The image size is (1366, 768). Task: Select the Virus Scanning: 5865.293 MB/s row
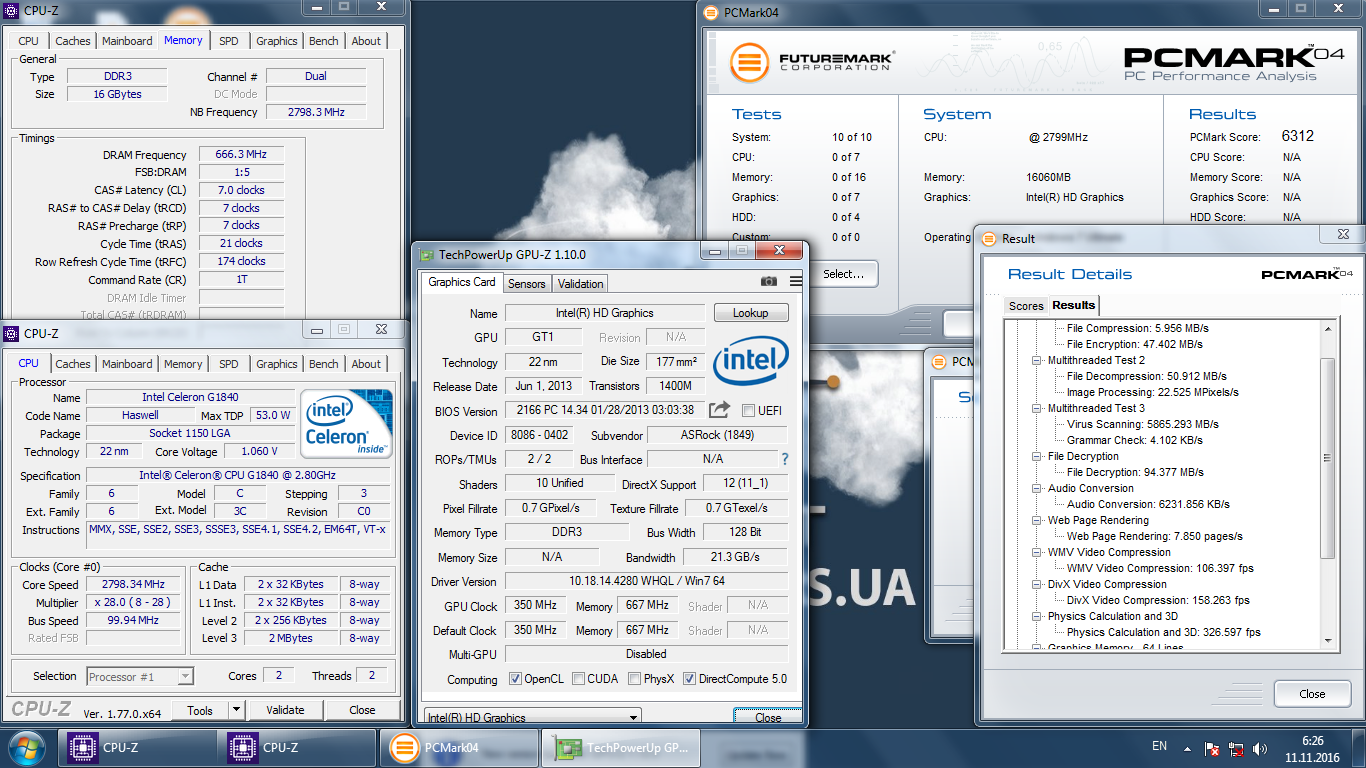point(1142,424)
